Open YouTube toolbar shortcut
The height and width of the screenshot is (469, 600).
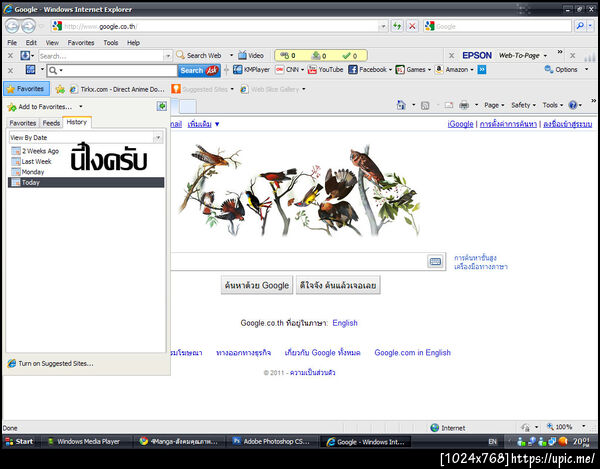(326, 70)
